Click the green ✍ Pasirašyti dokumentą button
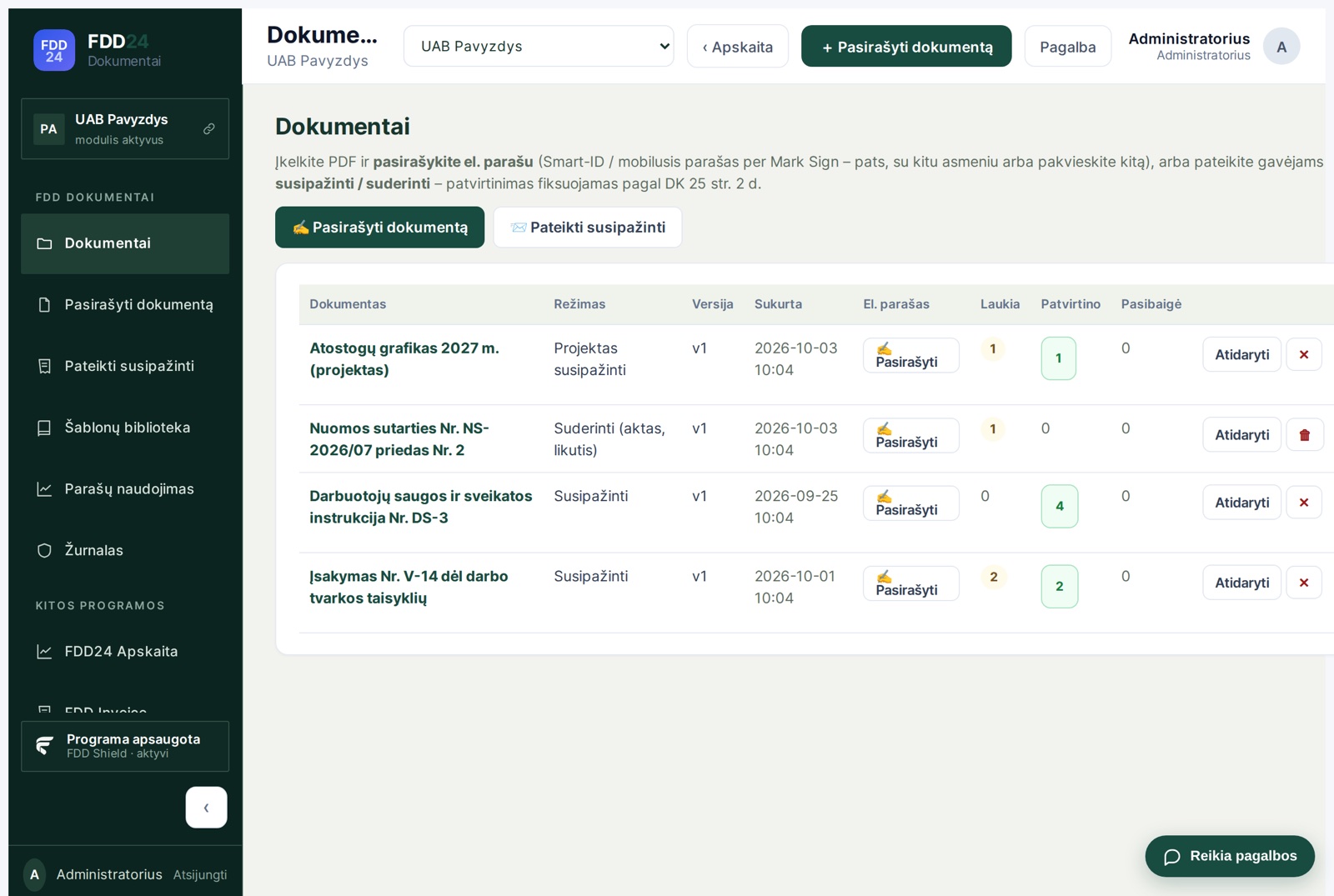 coord(379,228)
